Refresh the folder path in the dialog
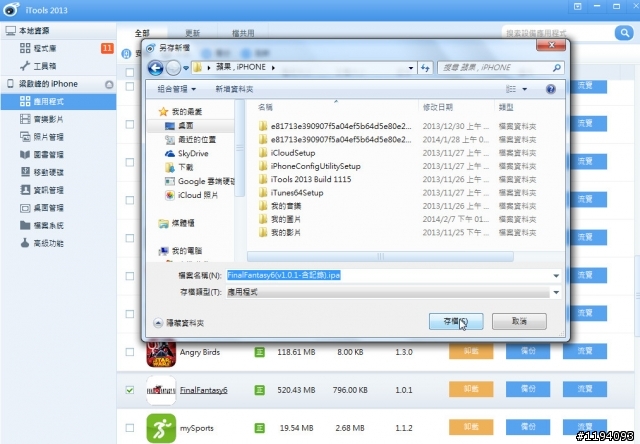The width and height of the screenshot is (640, 444). [425, 68]
